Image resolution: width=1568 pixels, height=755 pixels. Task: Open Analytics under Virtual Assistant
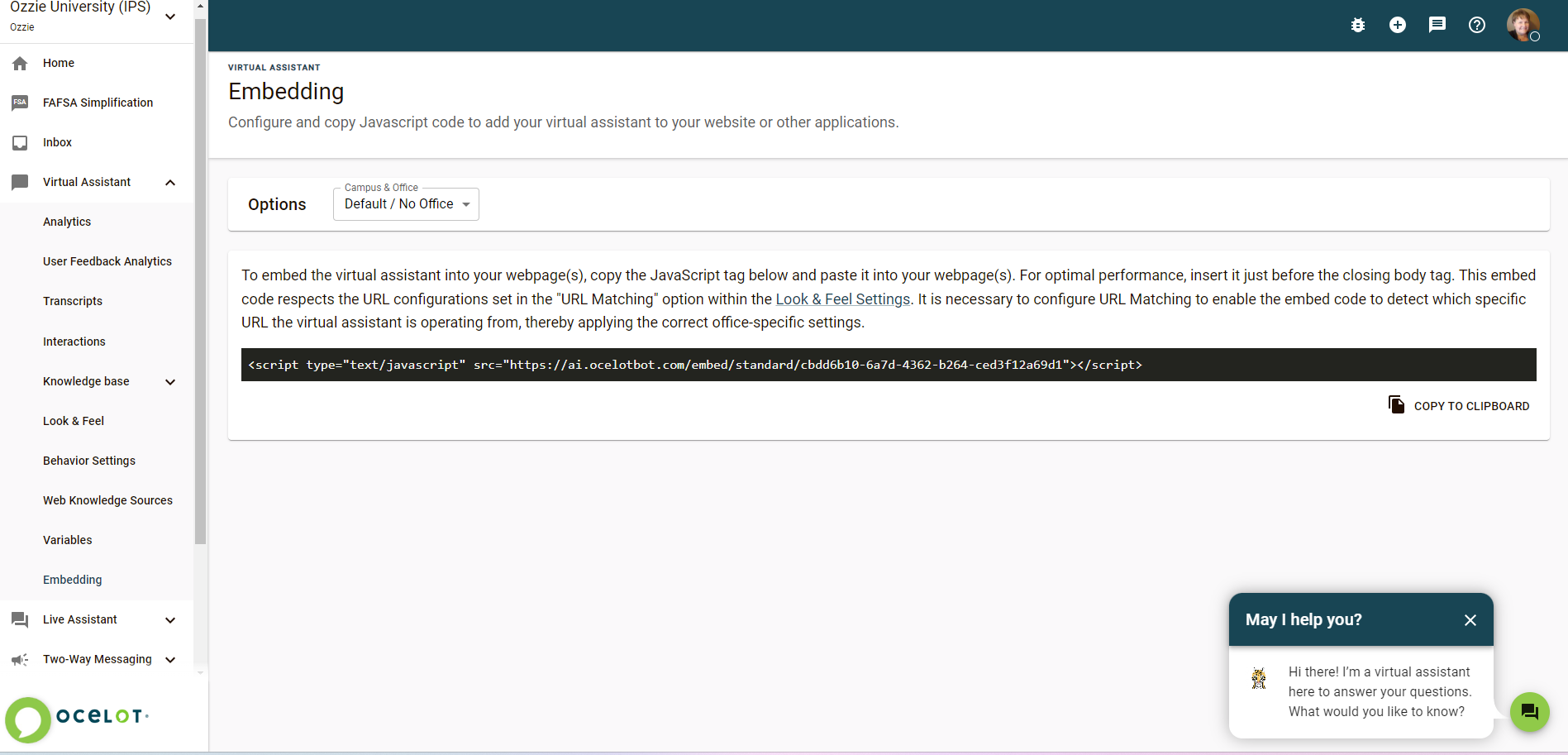(x=67, y=222)
